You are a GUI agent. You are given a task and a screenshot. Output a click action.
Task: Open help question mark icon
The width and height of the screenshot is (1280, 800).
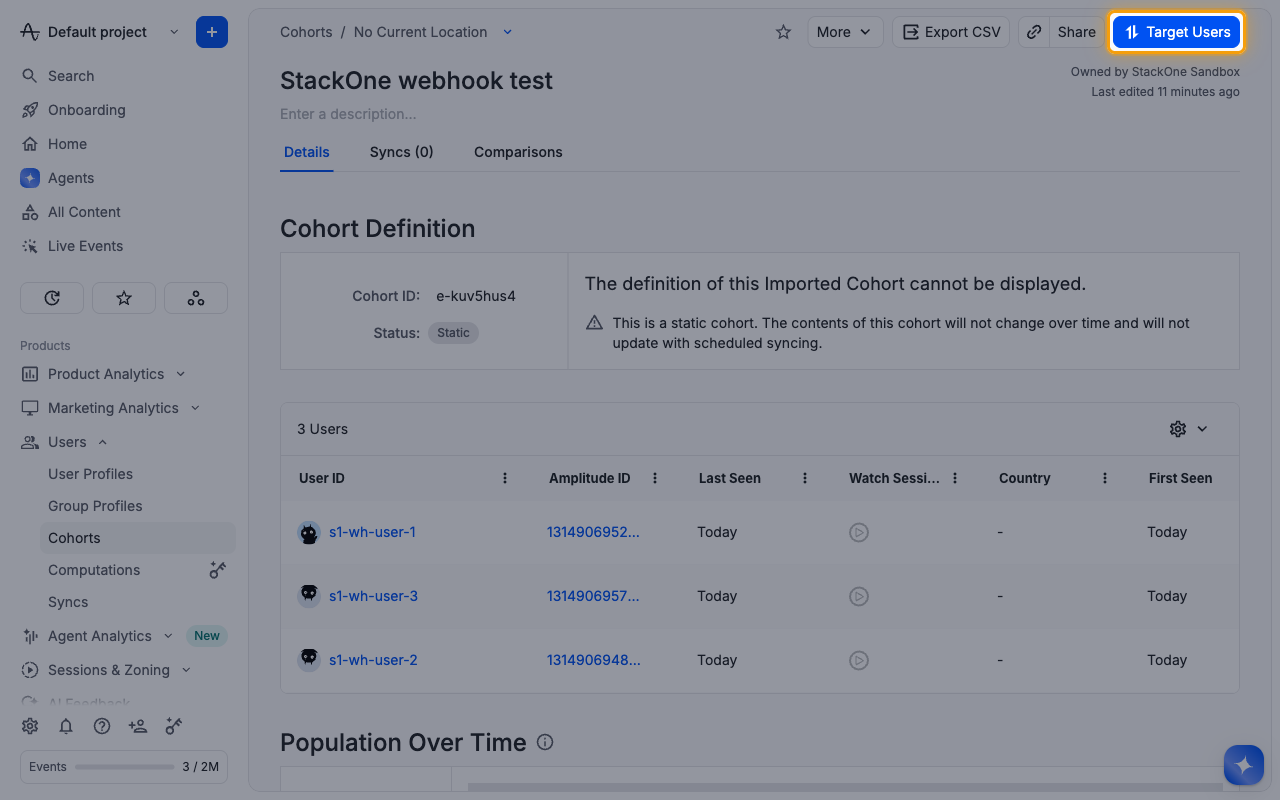click(x=102, y=726)
